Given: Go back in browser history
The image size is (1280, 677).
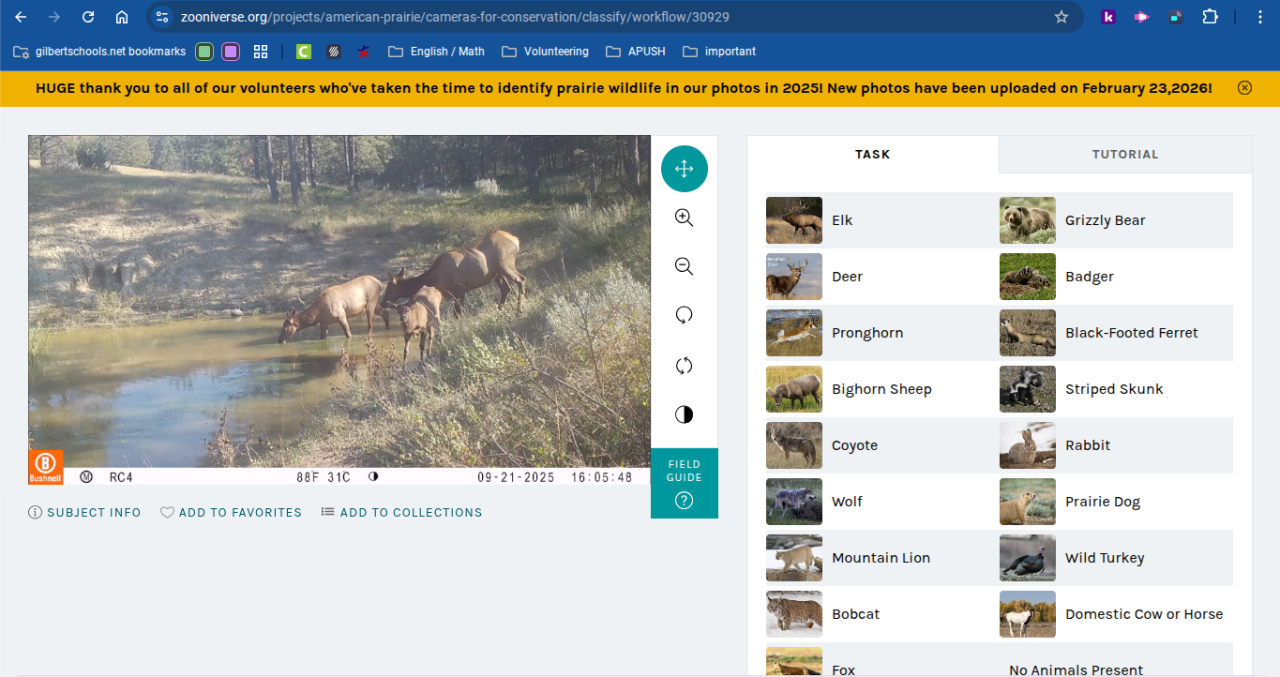Looking at the screenshot, I should click(x=21, y=17).
